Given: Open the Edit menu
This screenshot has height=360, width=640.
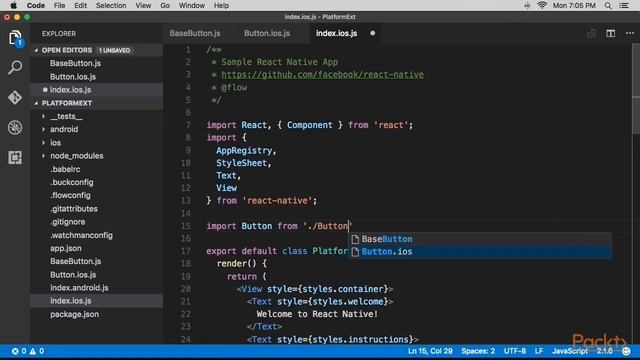Looking at the screenshot, I should [x=80, y=5].
